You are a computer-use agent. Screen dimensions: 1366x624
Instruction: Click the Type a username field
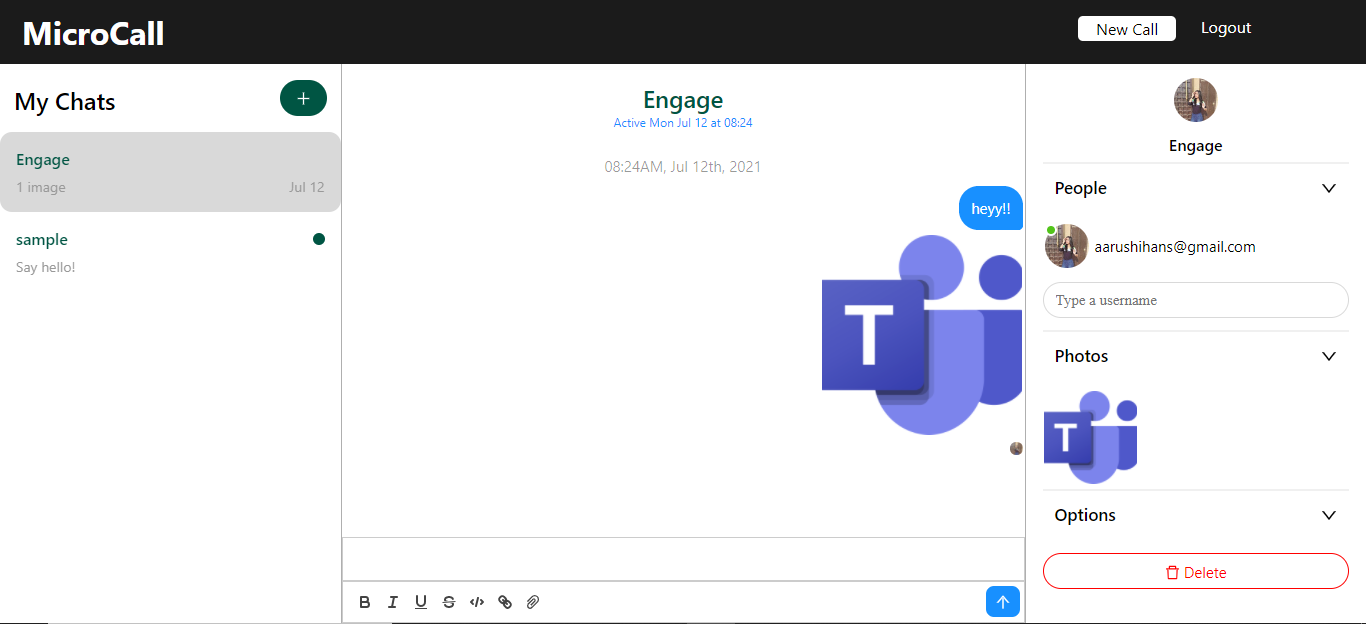[x=1196, y=300]
